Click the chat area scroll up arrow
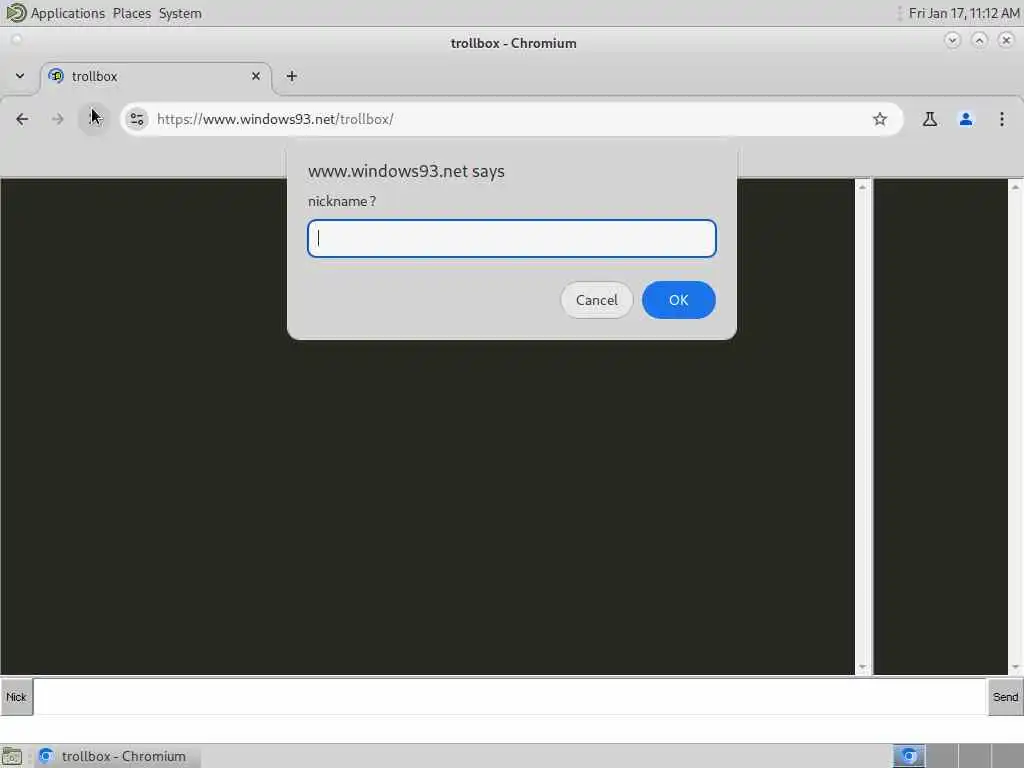The image size is (1024, 768). (x=863, y=187)
